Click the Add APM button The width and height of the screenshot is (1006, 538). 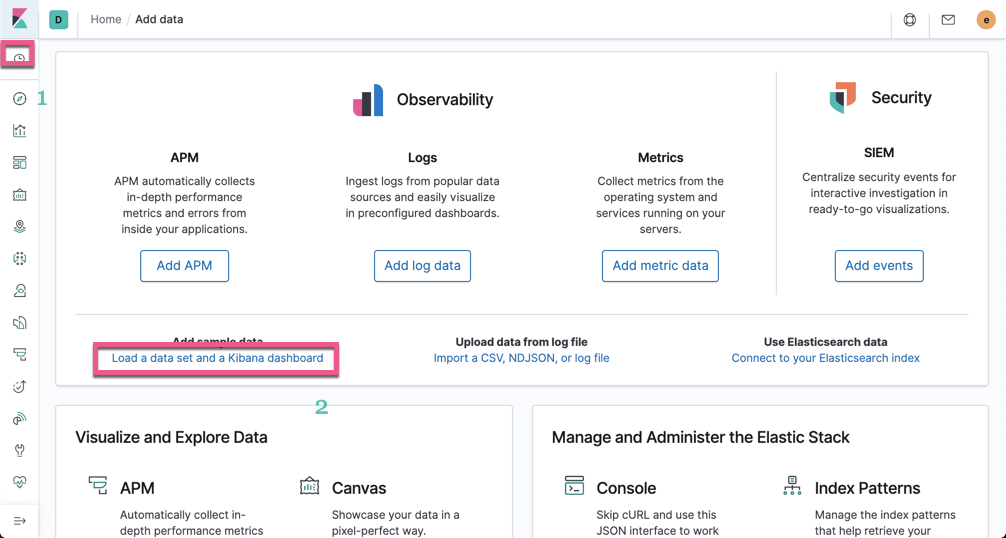pos(185,265)
